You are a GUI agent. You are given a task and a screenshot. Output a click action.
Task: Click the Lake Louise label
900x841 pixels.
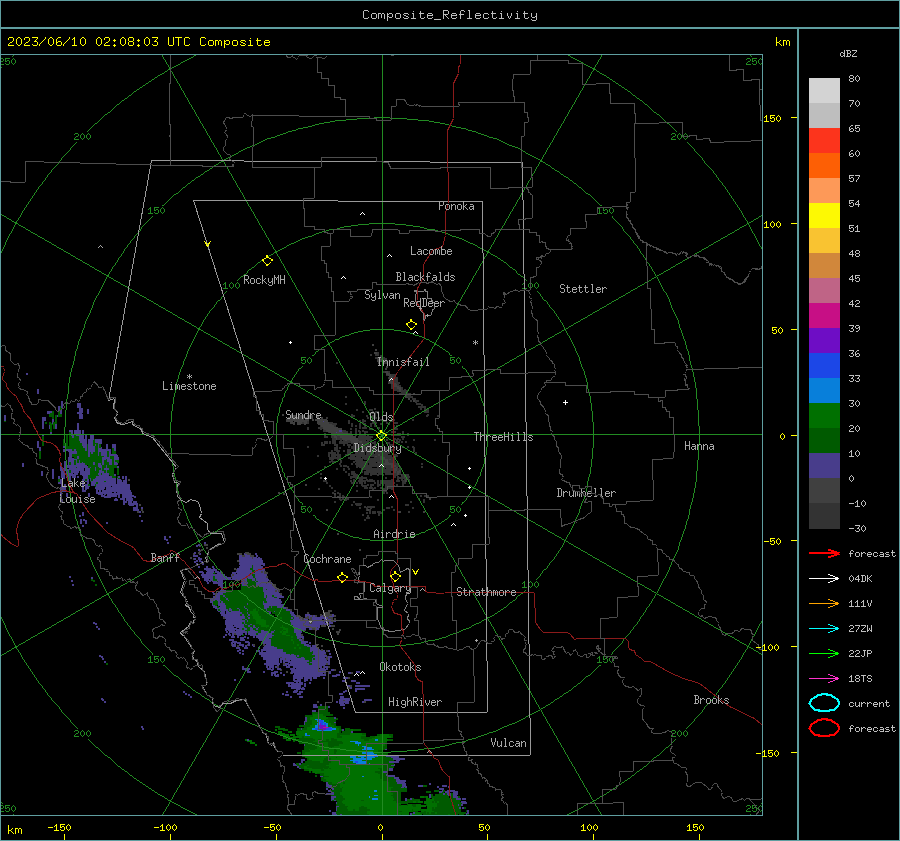point(77,491)
